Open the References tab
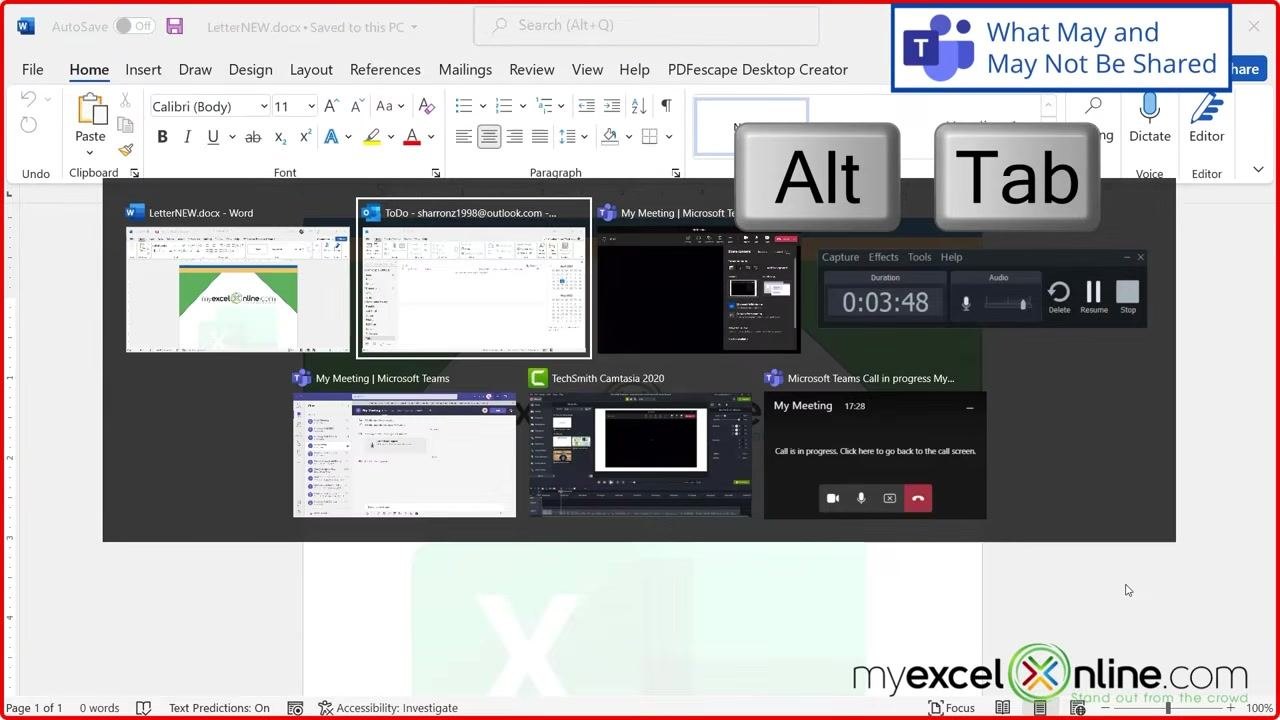1280x720 pixels. (x=385, y=69)
